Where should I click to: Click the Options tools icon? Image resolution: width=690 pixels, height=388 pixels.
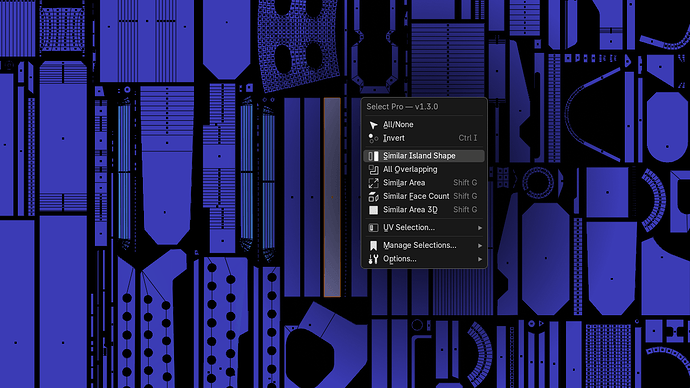click(x=373, y=259)
